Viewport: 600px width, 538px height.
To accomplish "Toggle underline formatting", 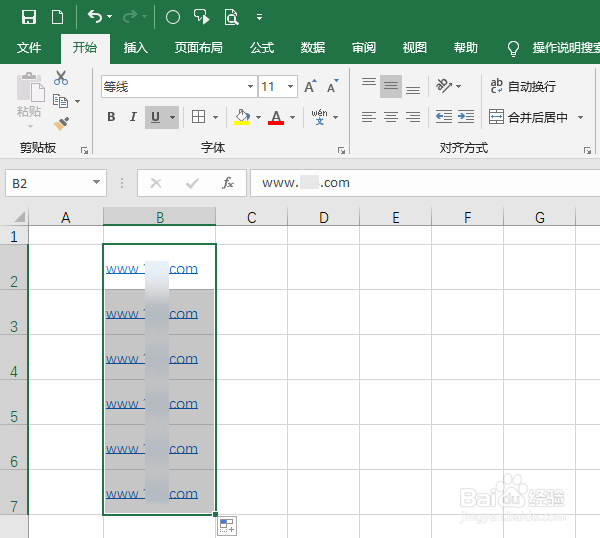I will click(x=155, y=117).
